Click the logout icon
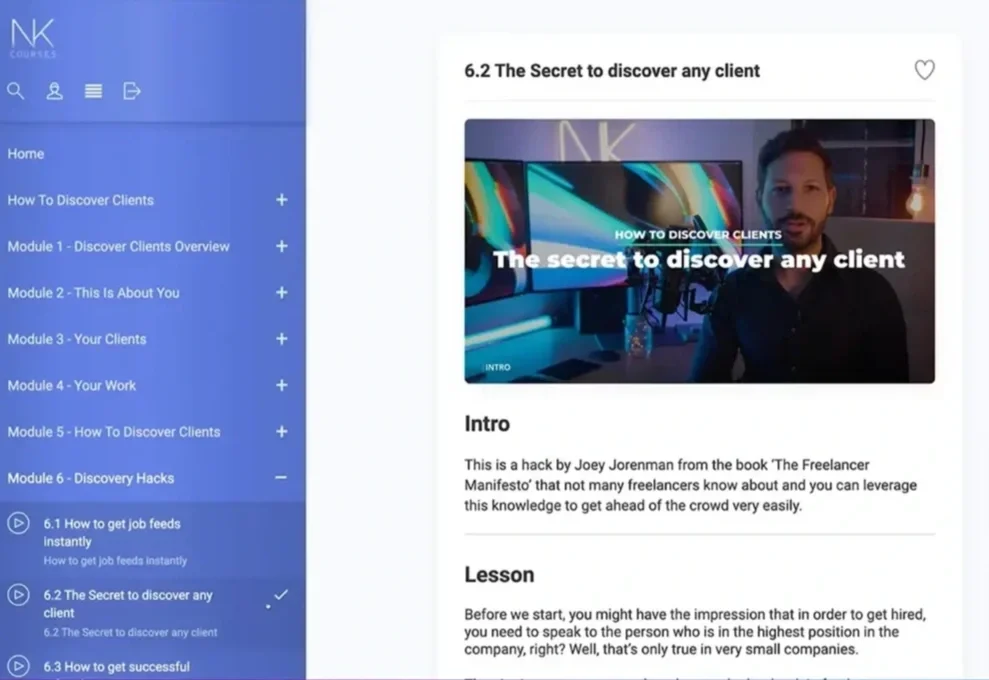The image size is (989, 680). point(131,91)
